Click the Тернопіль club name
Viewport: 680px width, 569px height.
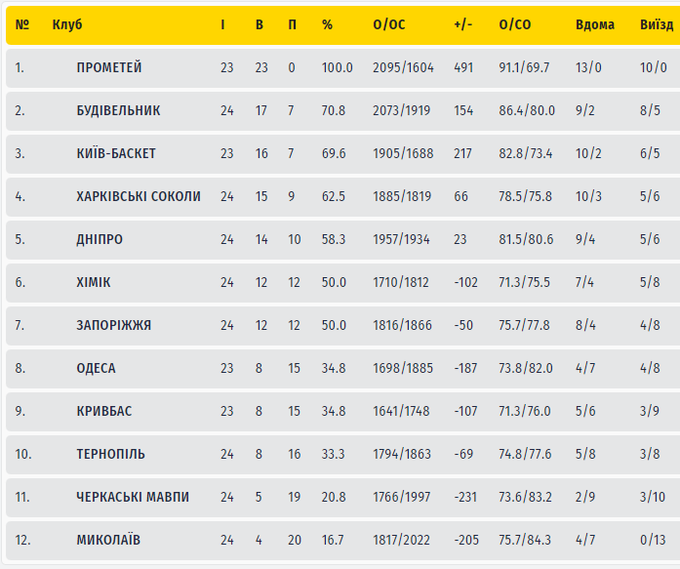coord(110,454)
